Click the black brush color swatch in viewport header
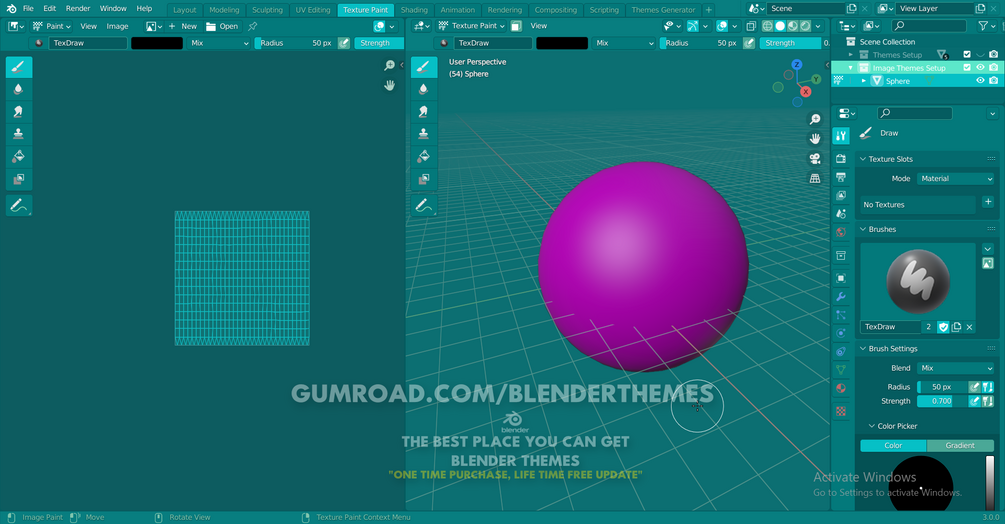Viewport: 1005px width, 524px height. 561,43
